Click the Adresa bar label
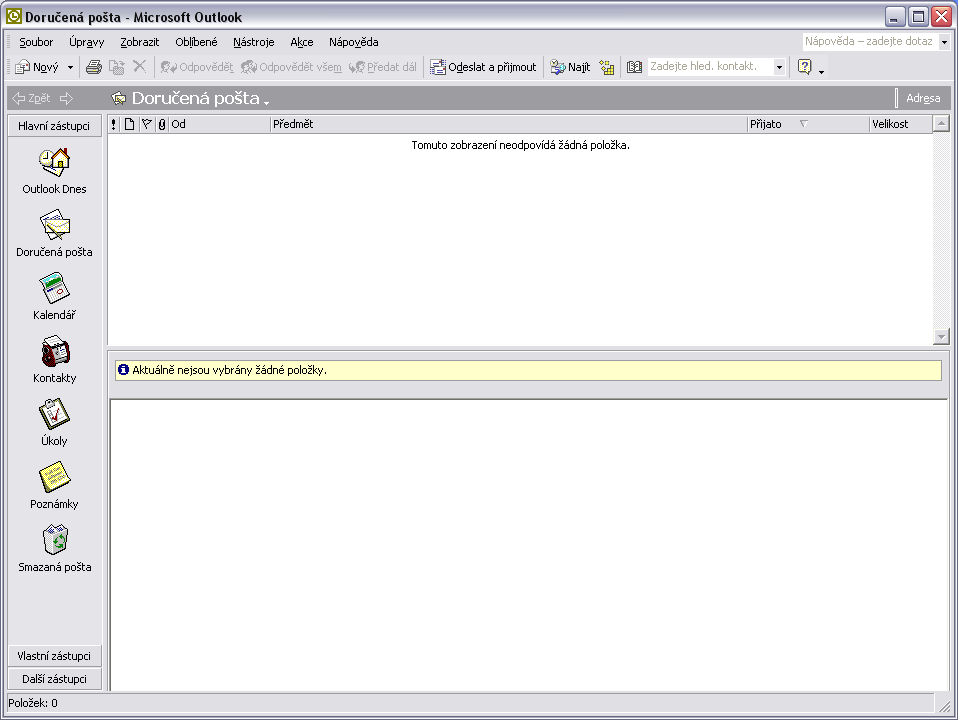The width and height of the screenshot is (958, 720). pos(923,98)
